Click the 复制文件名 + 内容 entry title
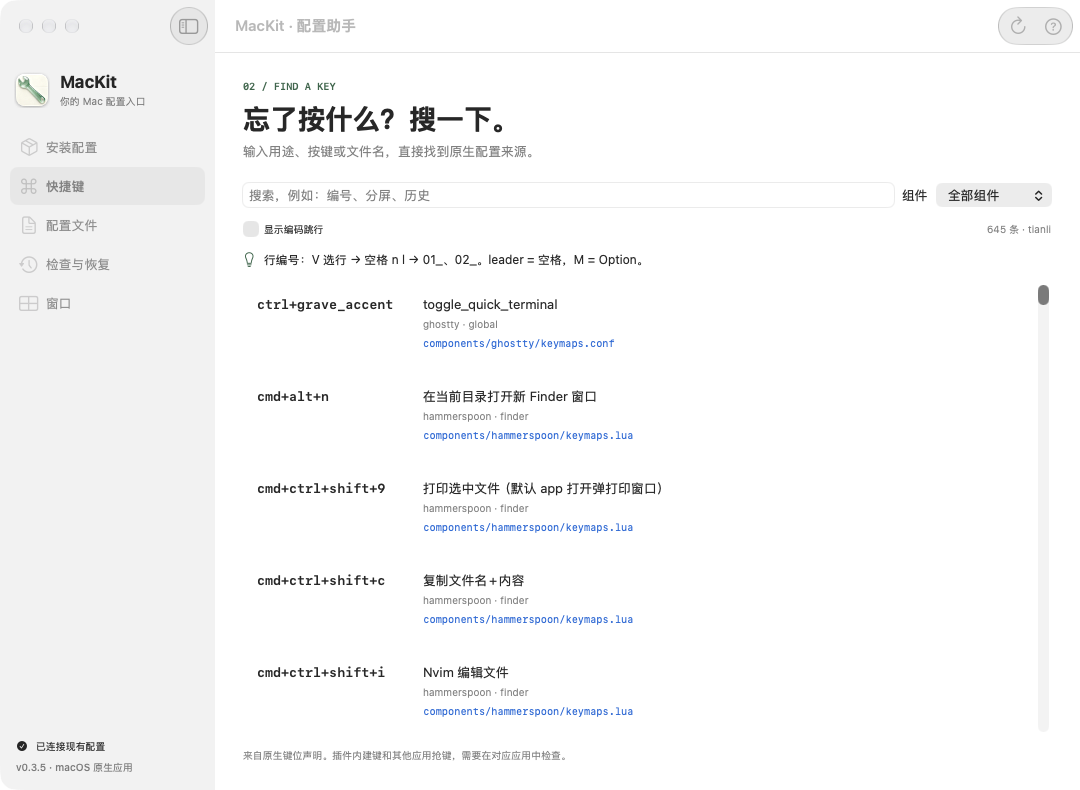The height and width of the screenshot is (790, 1080). [473, 581]
